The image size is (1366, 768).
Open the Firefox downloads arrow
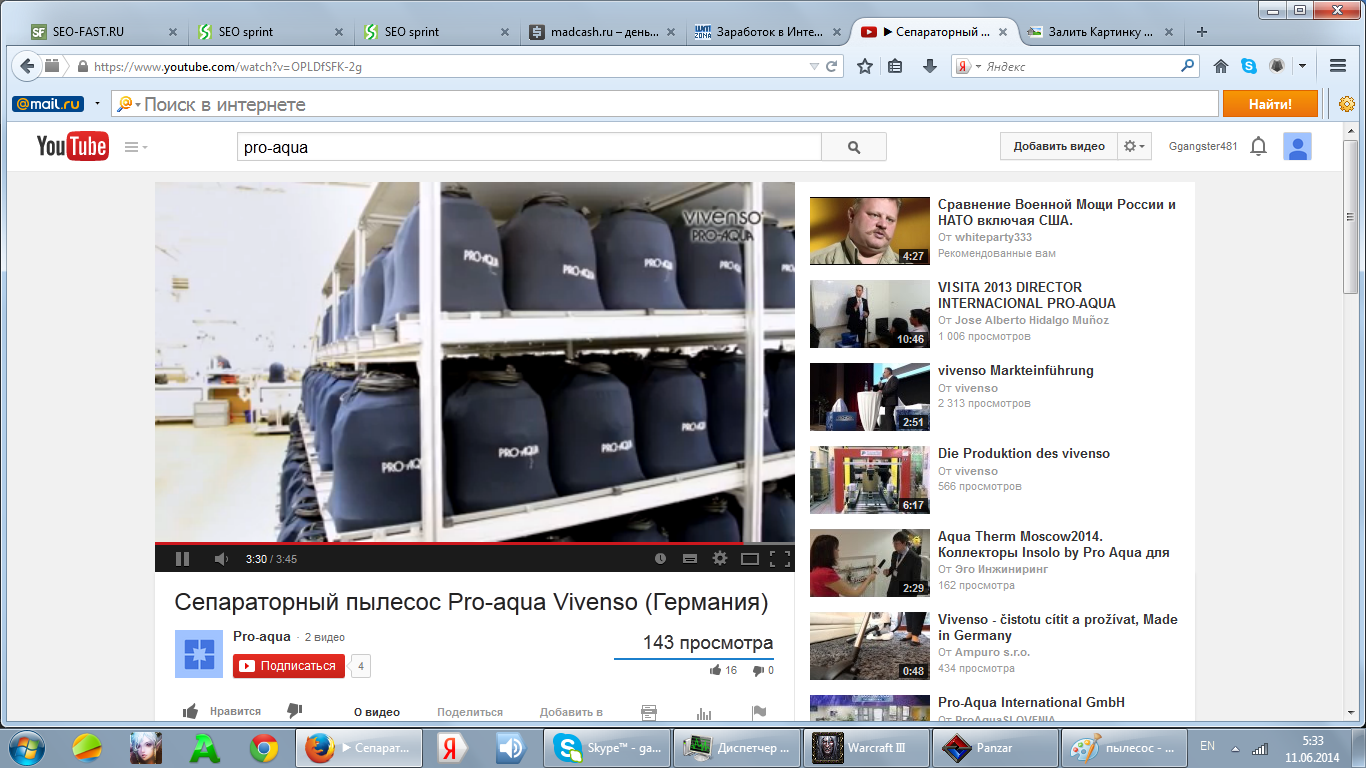coord(929,67)
